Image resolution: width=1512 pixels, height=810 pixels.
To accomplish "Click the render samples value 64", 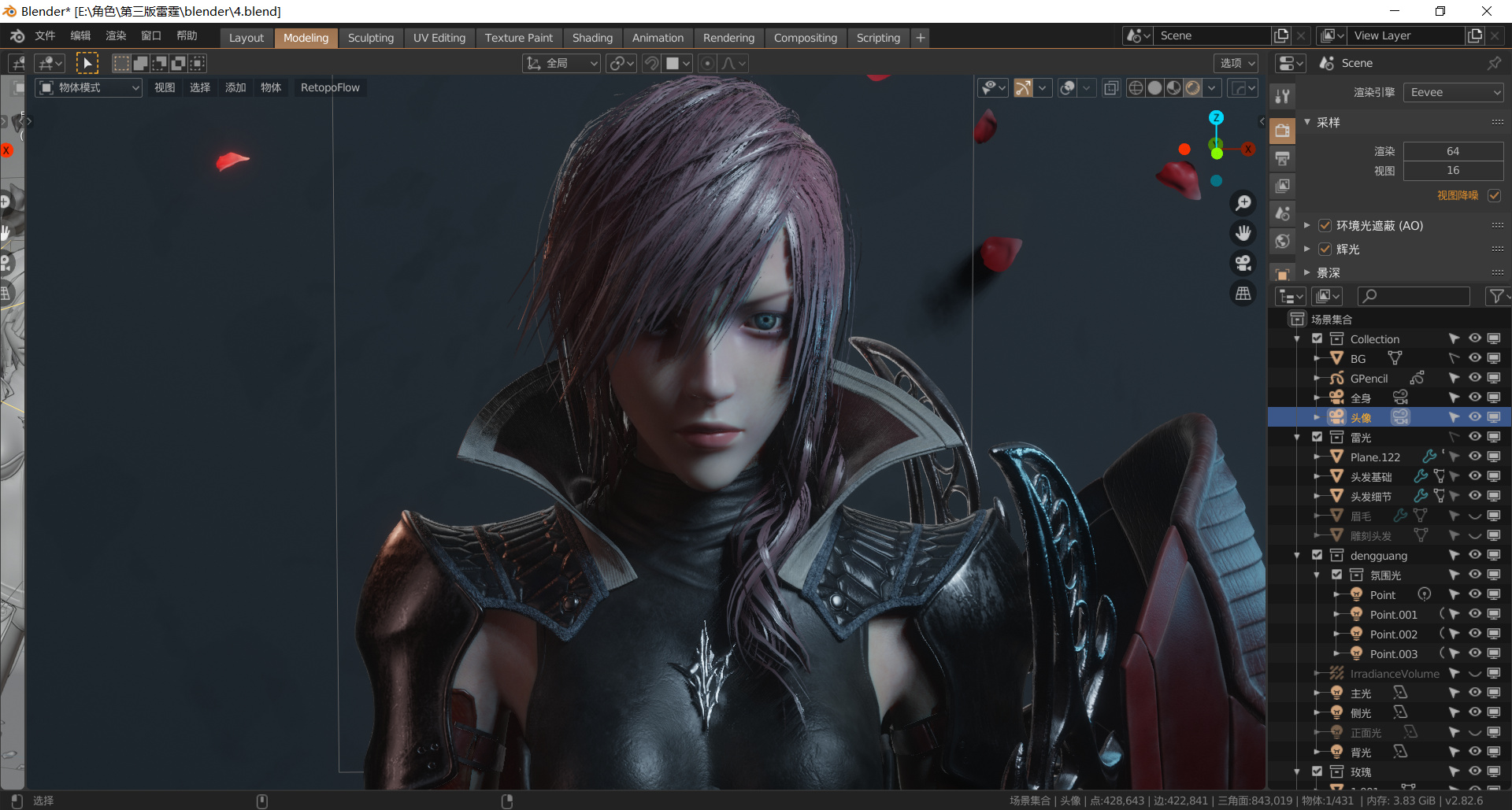I will click(x=1454, y=151).
